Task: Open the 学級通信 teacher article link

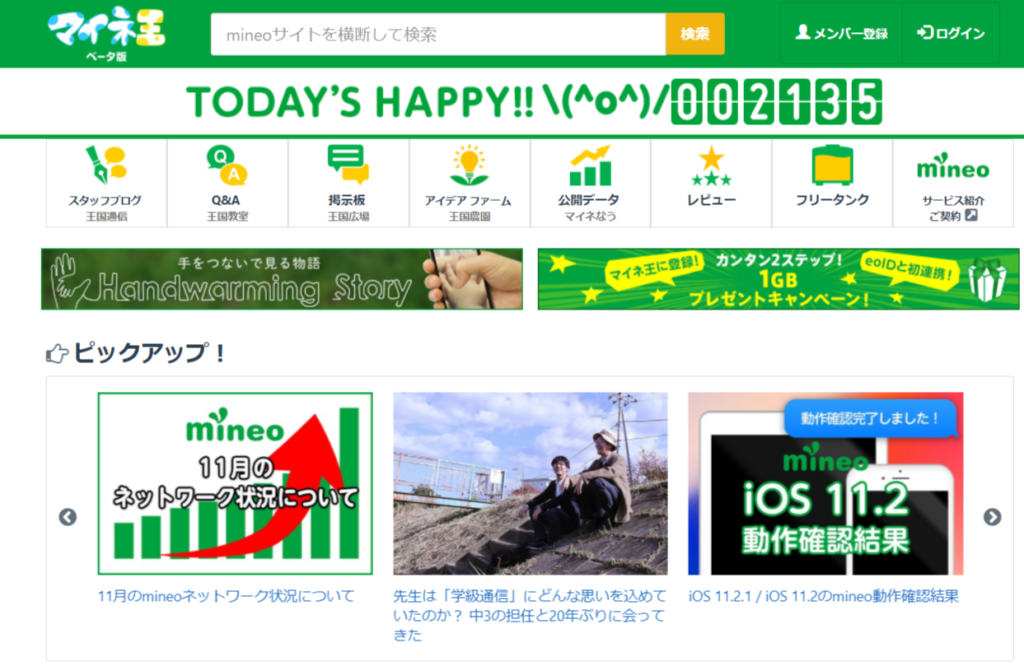Action: point(530,615)
